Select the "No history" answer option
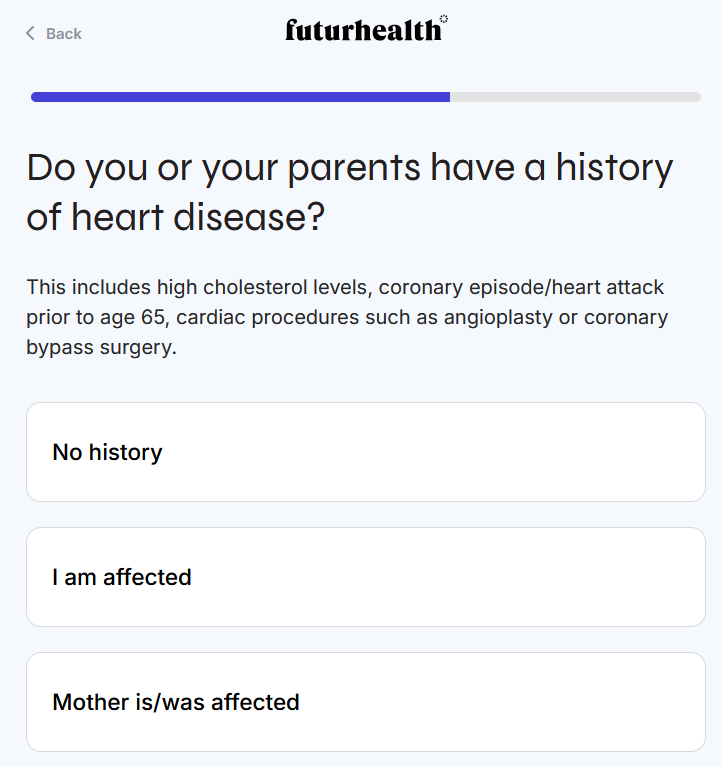The image size is (722, 767). 365,452
